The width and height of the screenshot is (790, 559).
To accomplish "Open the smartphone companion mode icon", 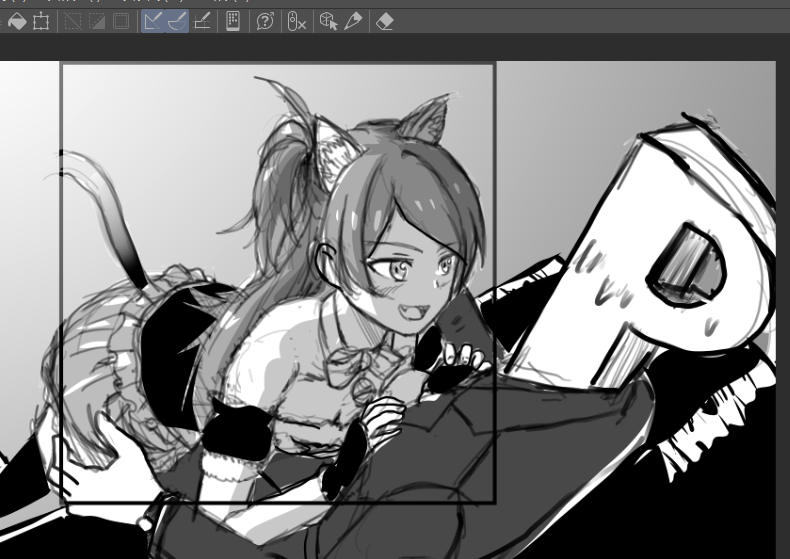I will click(x=233, y=22).
